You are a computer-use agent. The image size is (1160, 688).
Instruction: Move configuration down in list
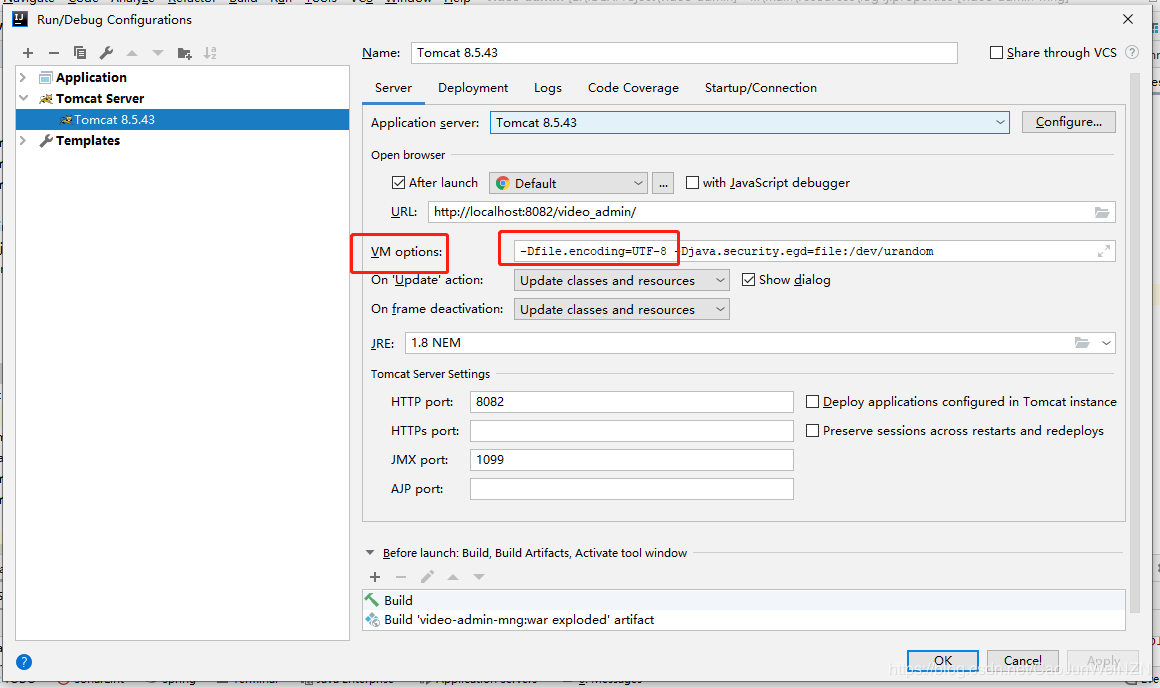158,53
